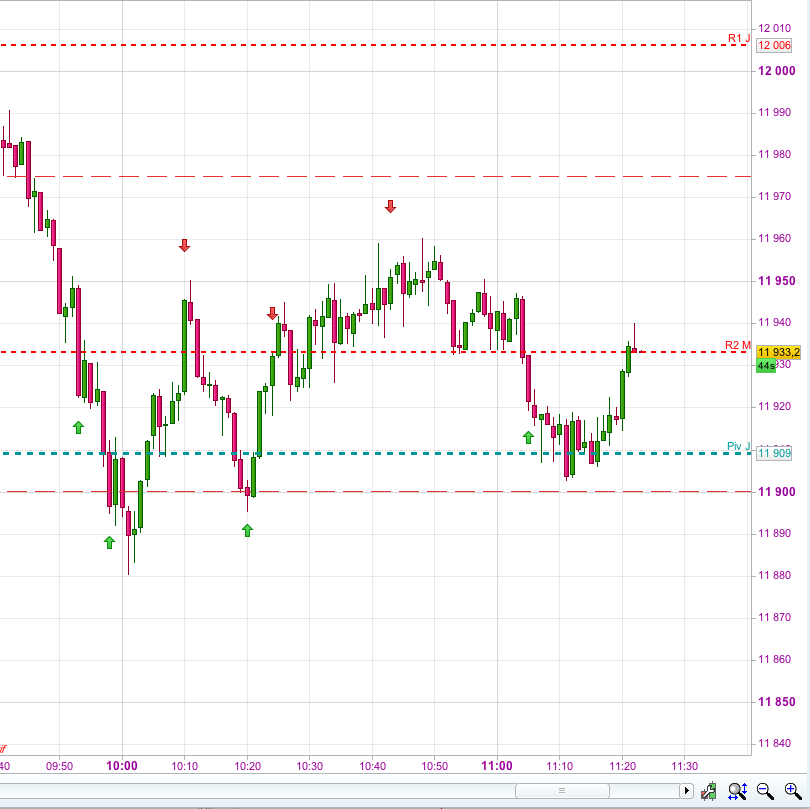This screenshot has width=810, height=809.
Task: Open the chart settings wrench icon
Action: (709, 791)
